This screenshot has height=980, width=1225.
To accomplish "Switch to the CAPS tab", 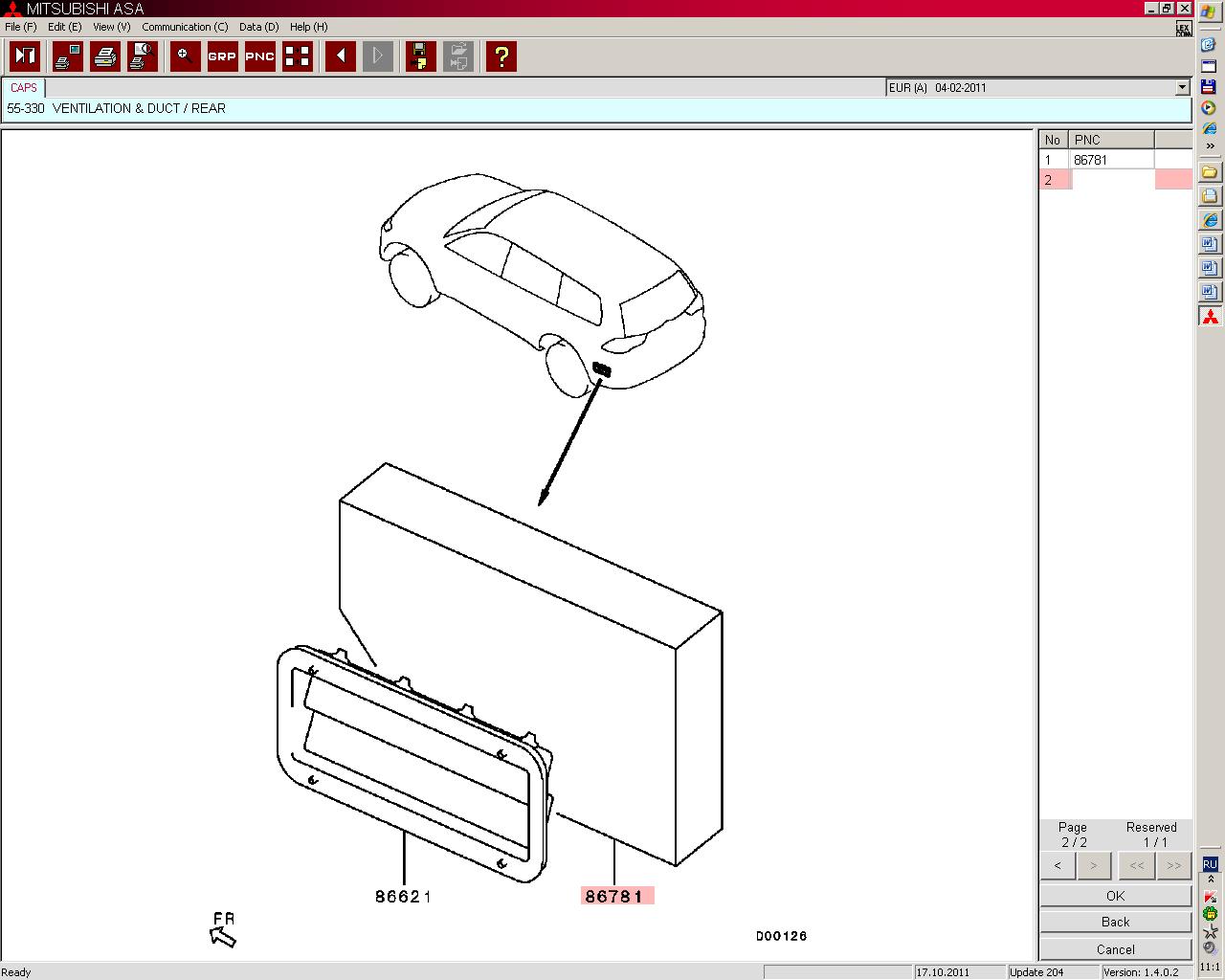I will pyautogui.click(x=24, y=88).
